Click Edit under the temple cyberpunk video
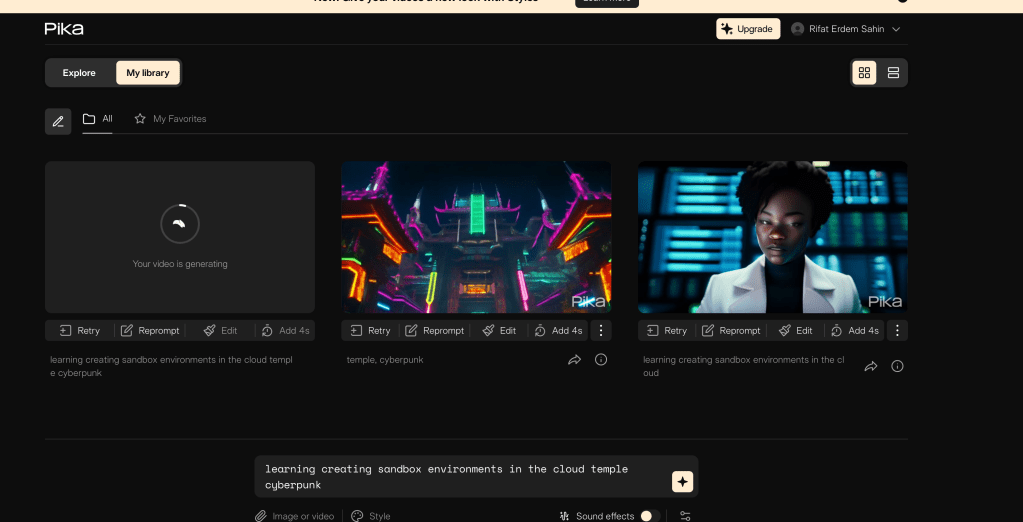Screen dimensions: 1023x522 click(499, 331)
